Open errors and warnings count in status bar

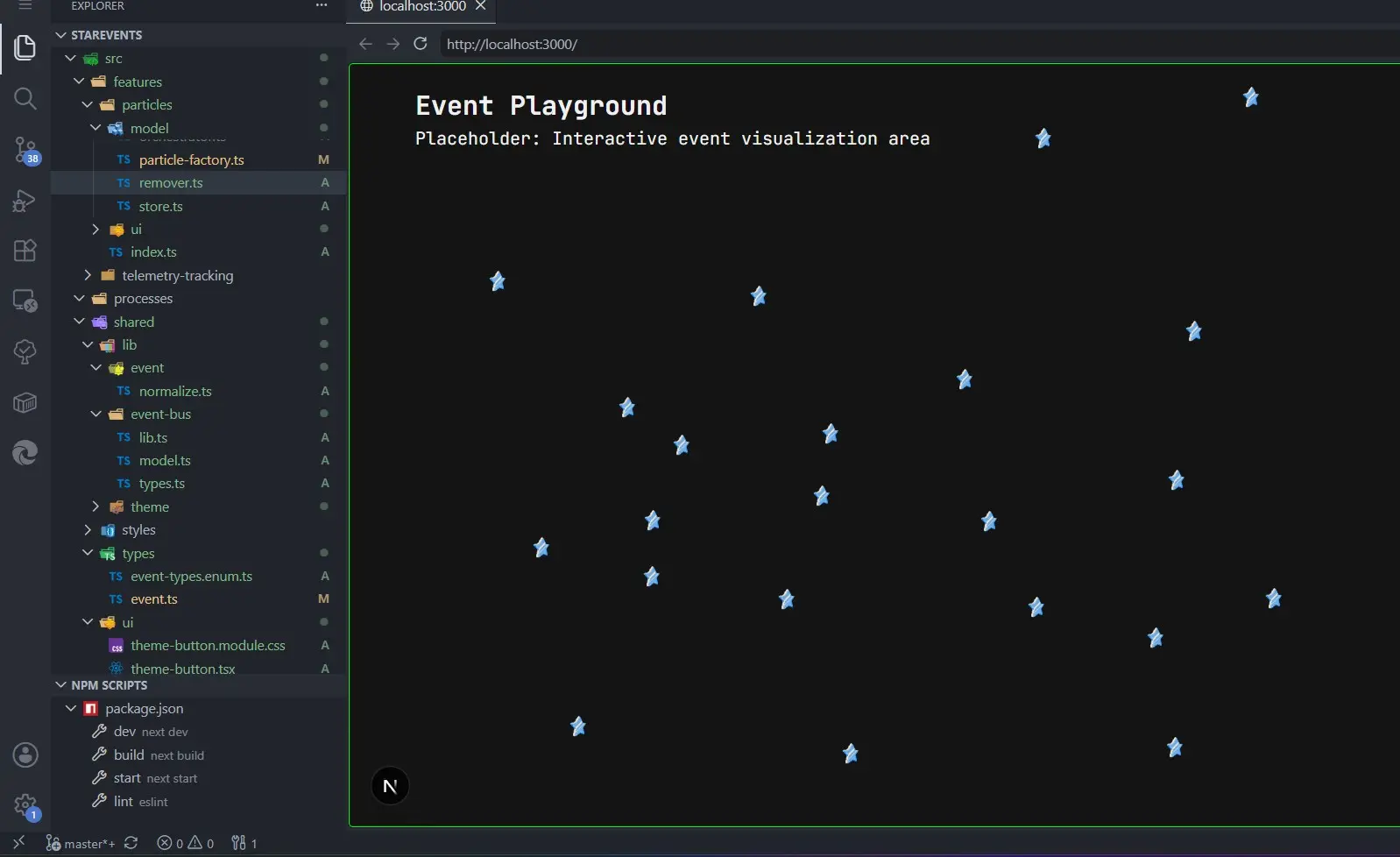point(186,843)
